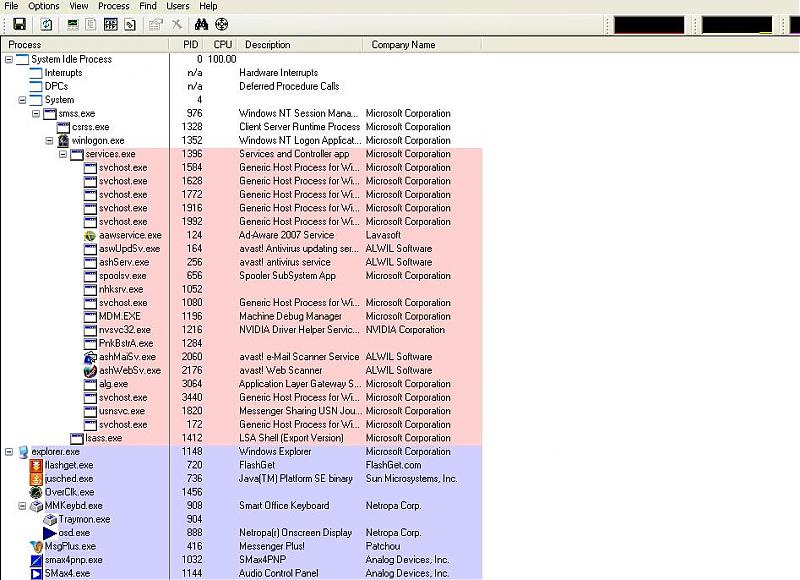The height and width of the screenshot is (580, 800).
Task: Select the PnkBstrA.exe process row
Action: [242, 343]
